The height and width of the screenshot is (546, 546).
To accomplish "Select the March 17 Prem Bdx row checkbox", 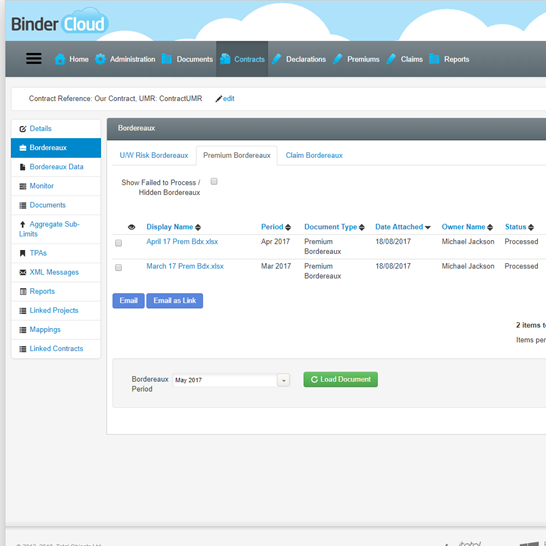I will coord(118,267).
